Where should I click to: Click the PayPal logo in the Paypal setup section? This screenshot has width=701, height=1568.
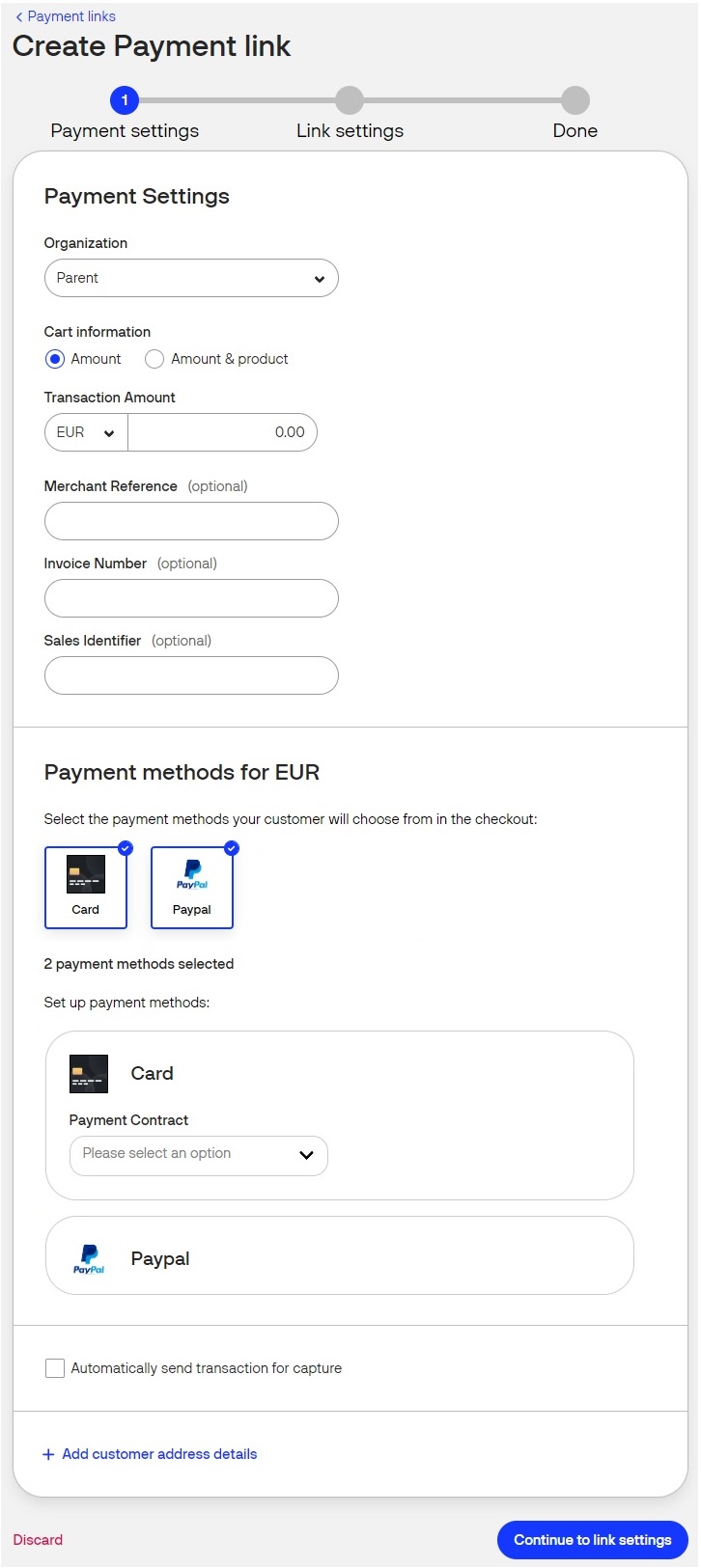tap(88, 1258)
